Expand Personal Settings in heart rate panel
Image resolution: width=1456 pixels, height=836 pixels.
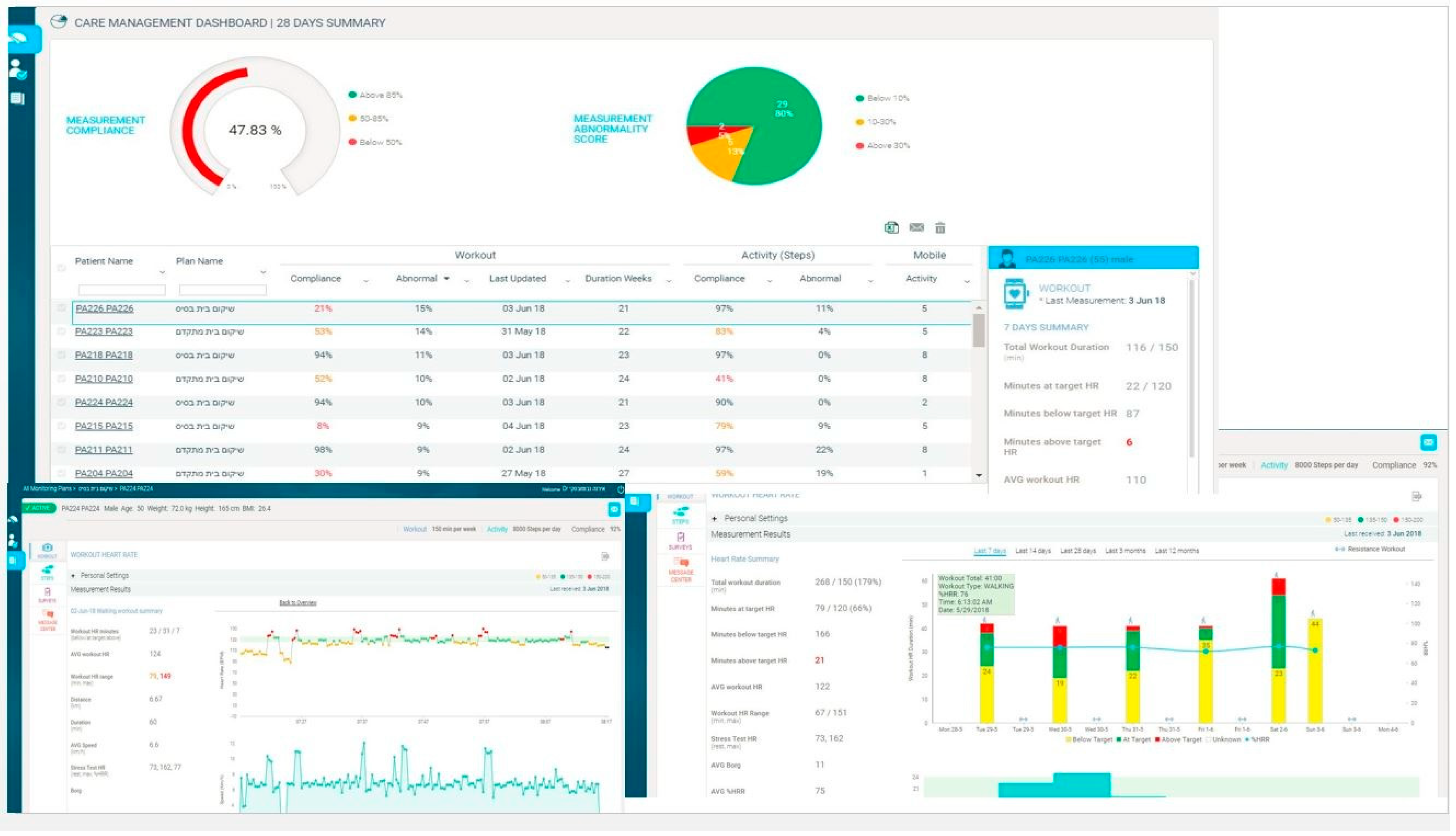click(x=714, y=519)
